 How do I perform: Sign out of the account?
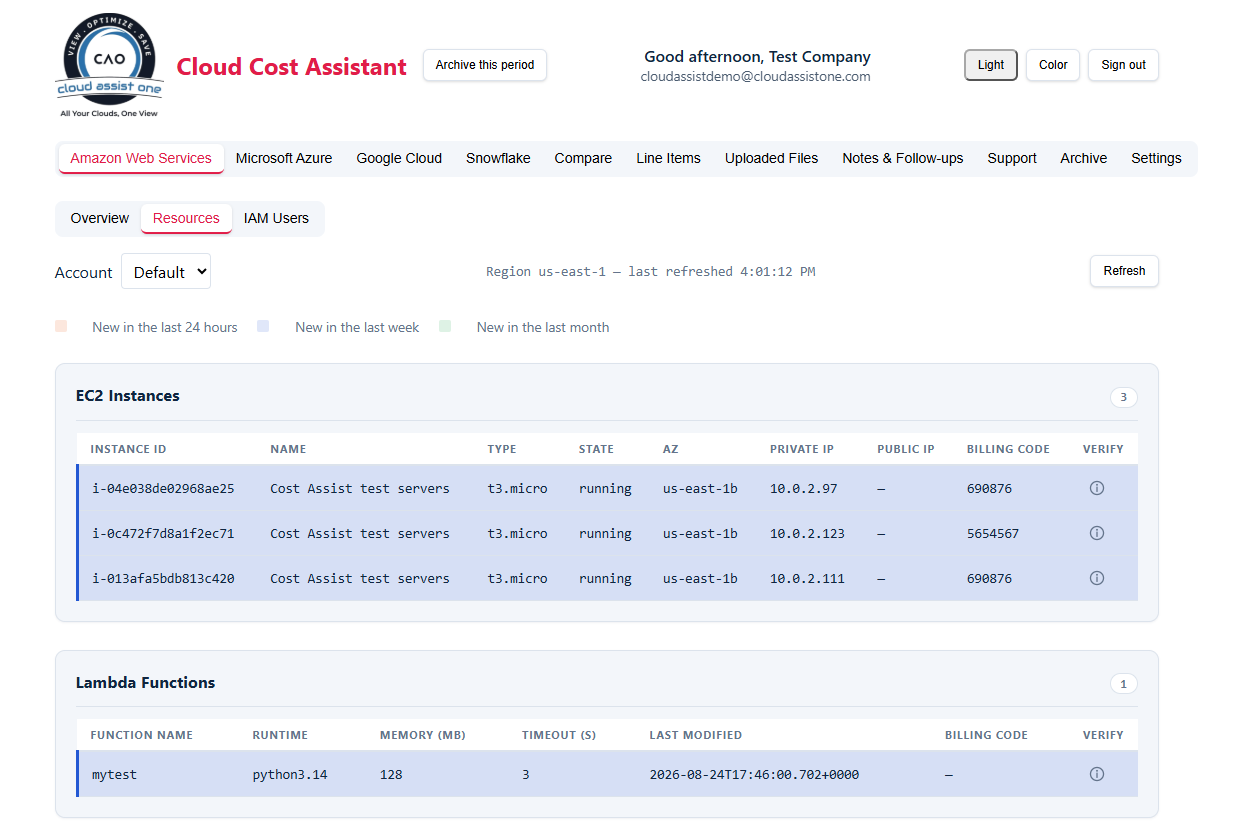(1123, 65)
